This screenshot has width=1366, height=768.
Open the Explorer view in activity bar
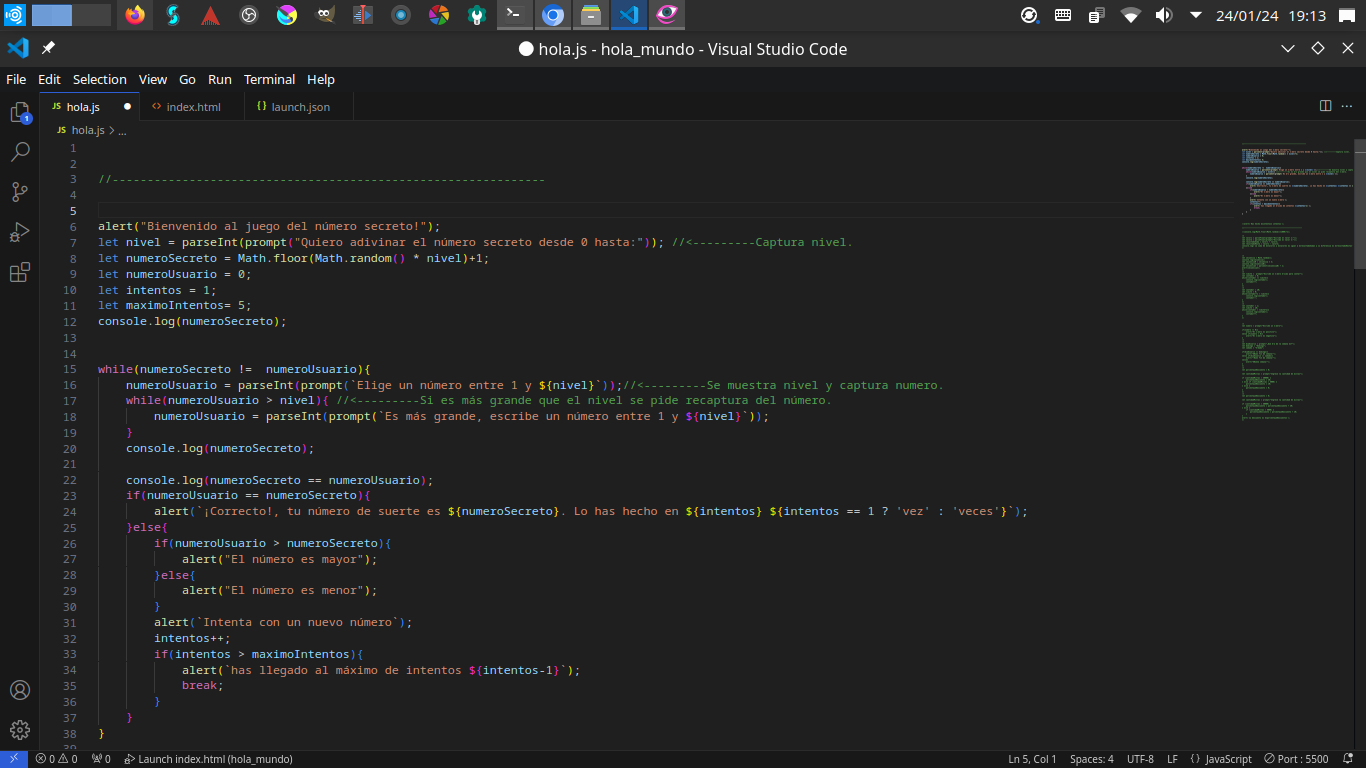[x=20, y=112]
